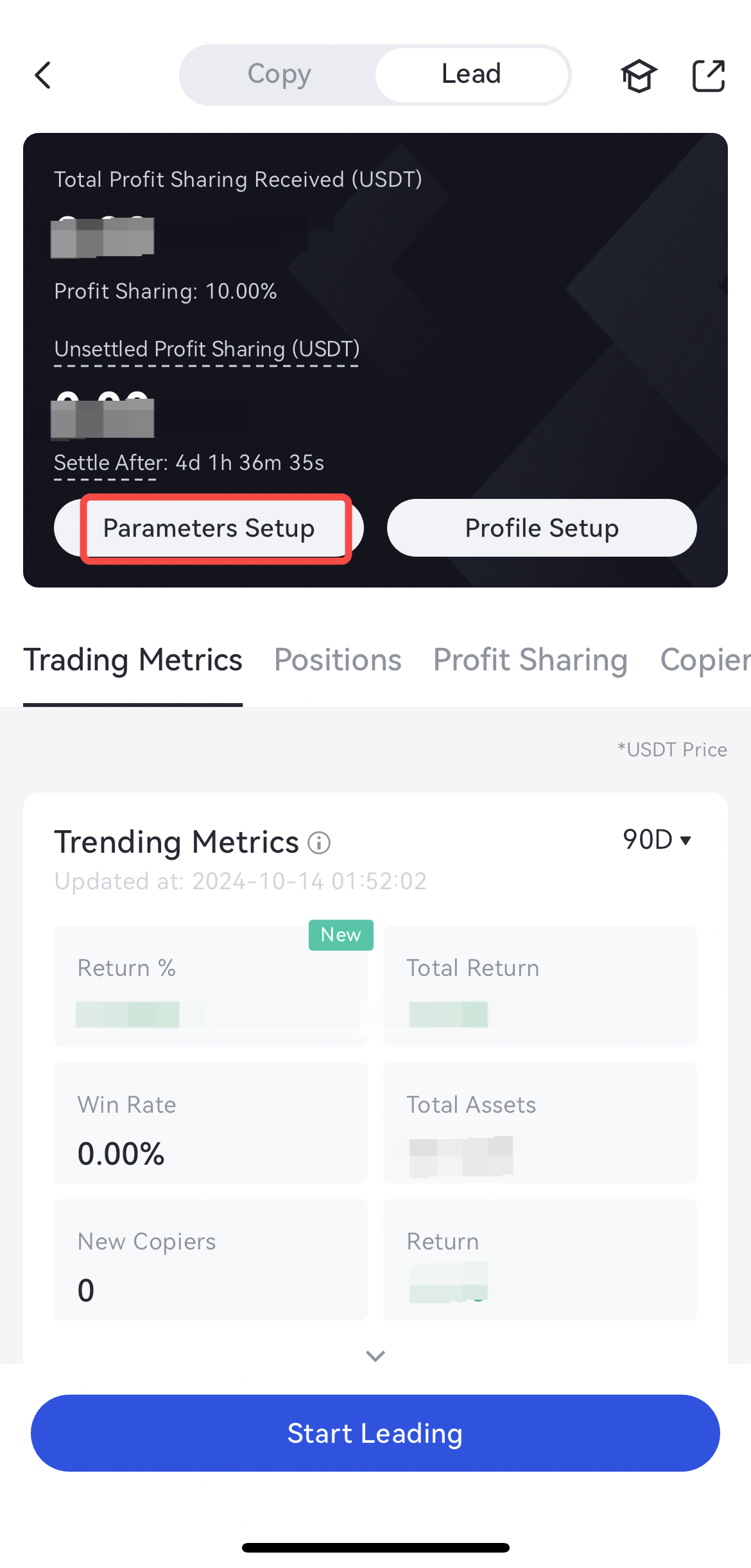The width and height of the screenshot is (751, 1568).
Task: Tap the share export icon
Action: 709,76
